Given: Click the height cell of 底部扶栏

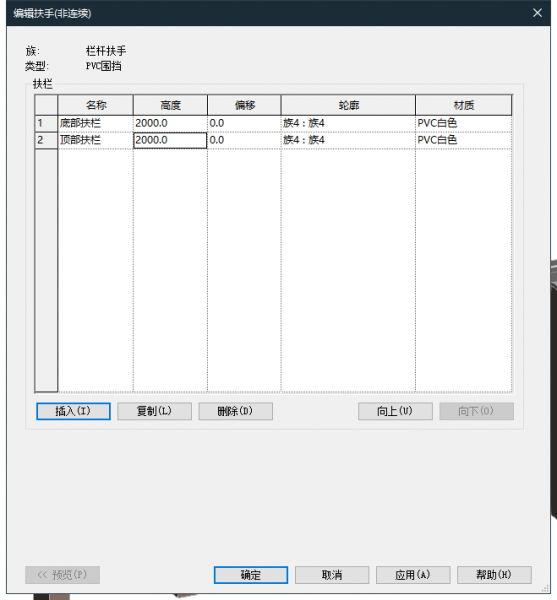Looking at the screenshot, I should (x=170, y=123).
